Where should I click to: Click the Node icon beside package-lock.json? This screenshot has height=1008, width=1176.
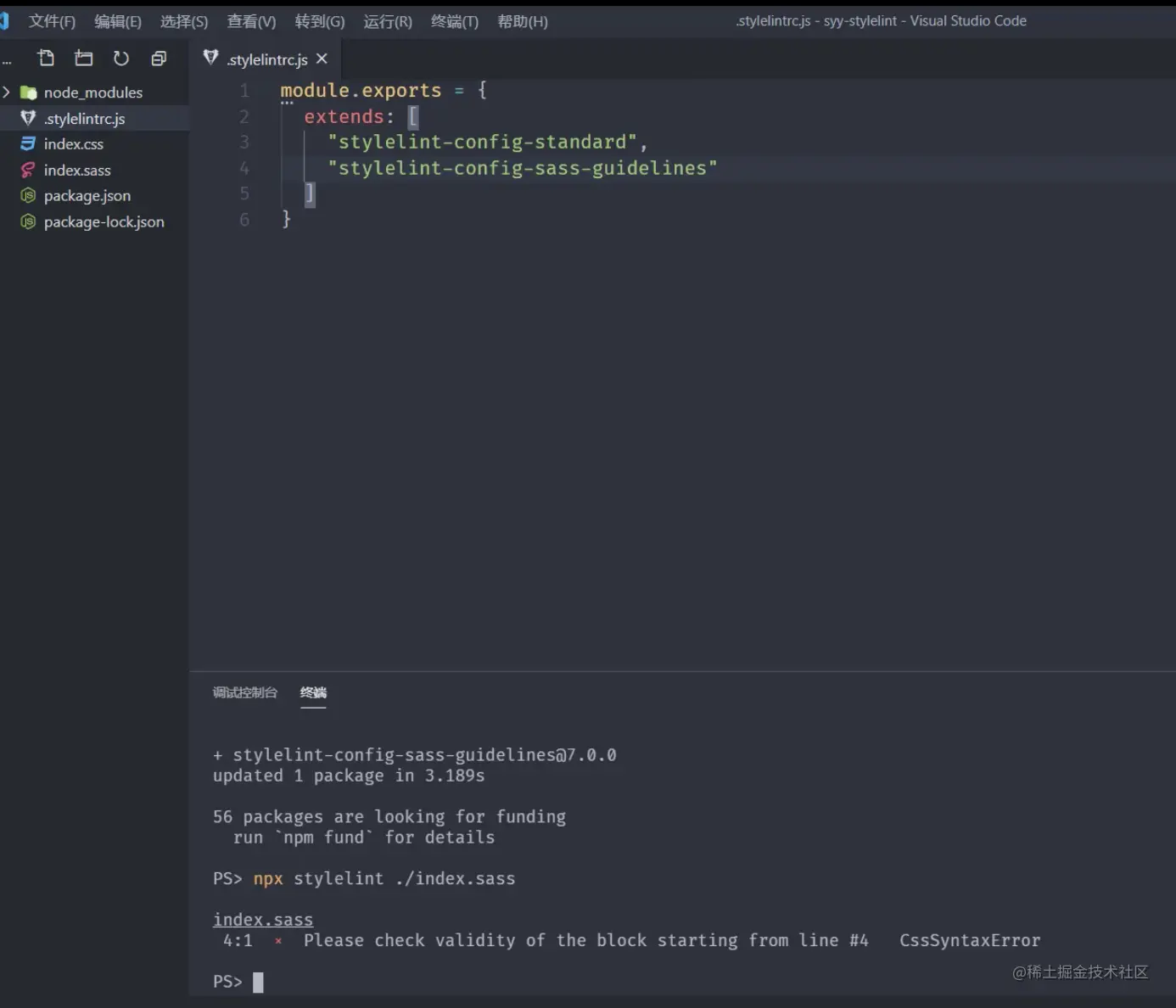28,222
